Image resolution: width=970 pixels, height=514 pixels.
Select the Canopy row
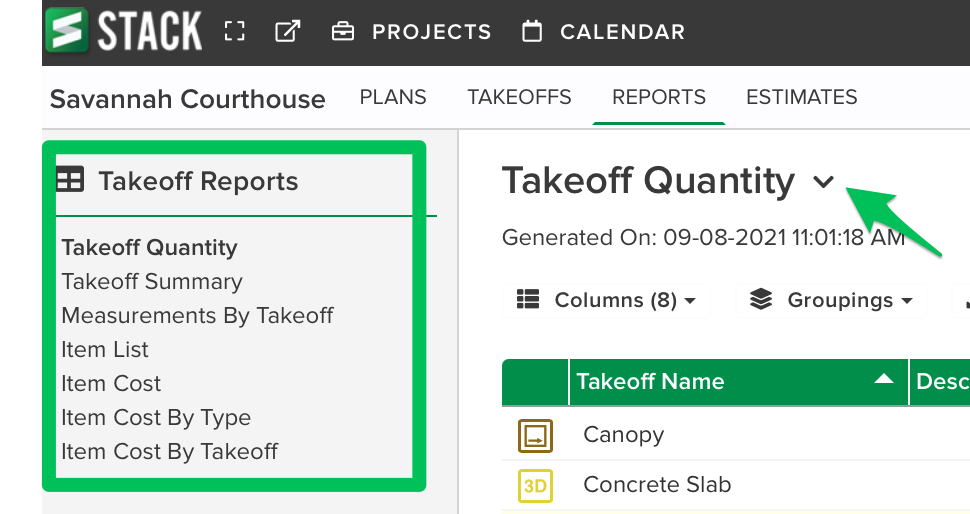pos(736,435)
